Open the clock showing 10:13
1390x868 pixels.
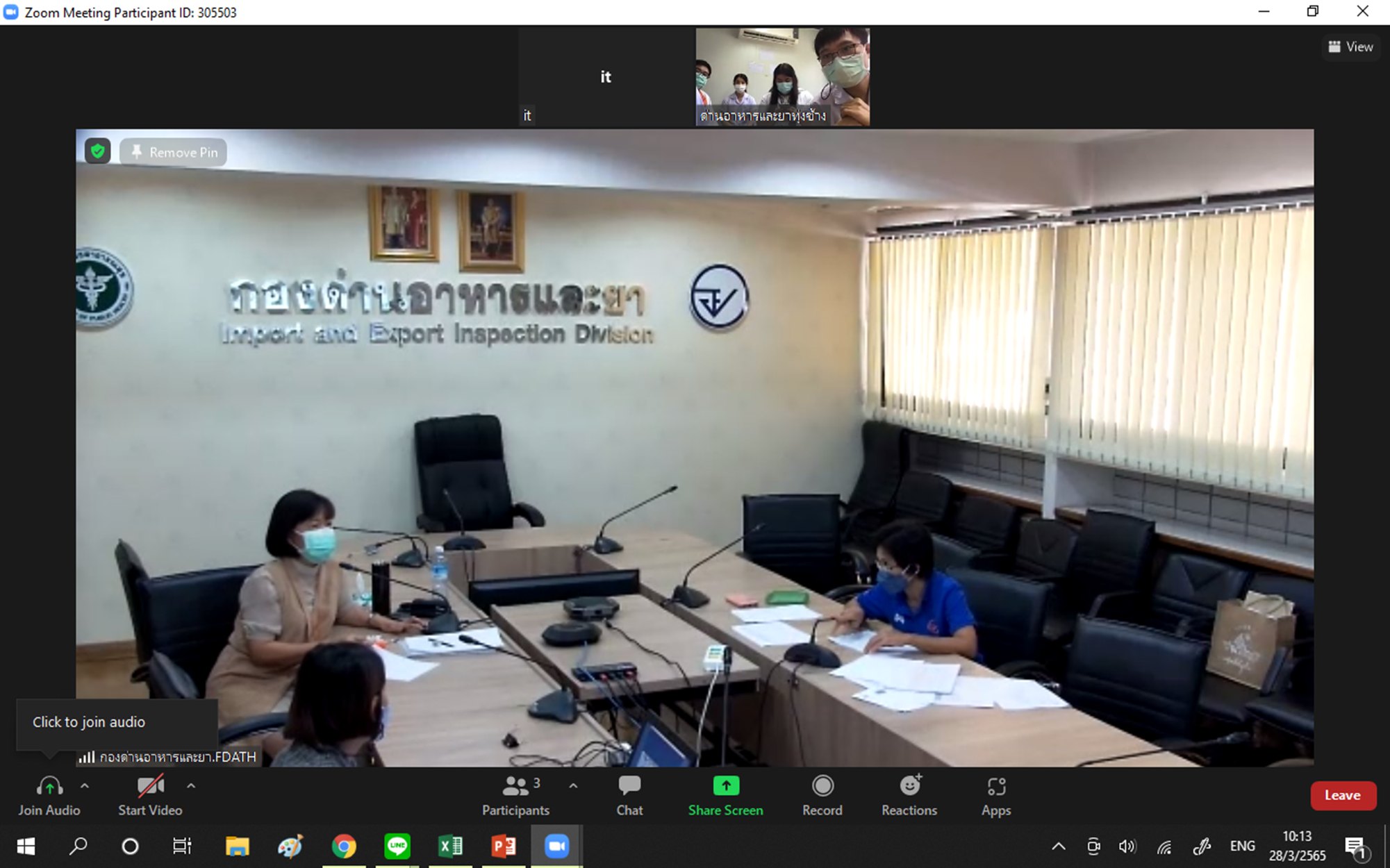click(1297, 846)
